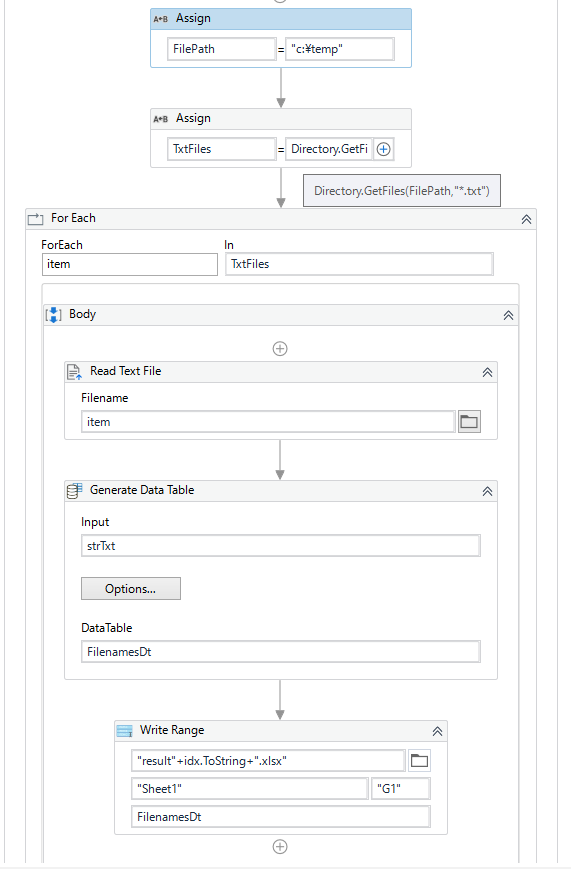This screenshot has width=571, height=869.
Task: Click the strTxt Input field
Action: [281, 546]
